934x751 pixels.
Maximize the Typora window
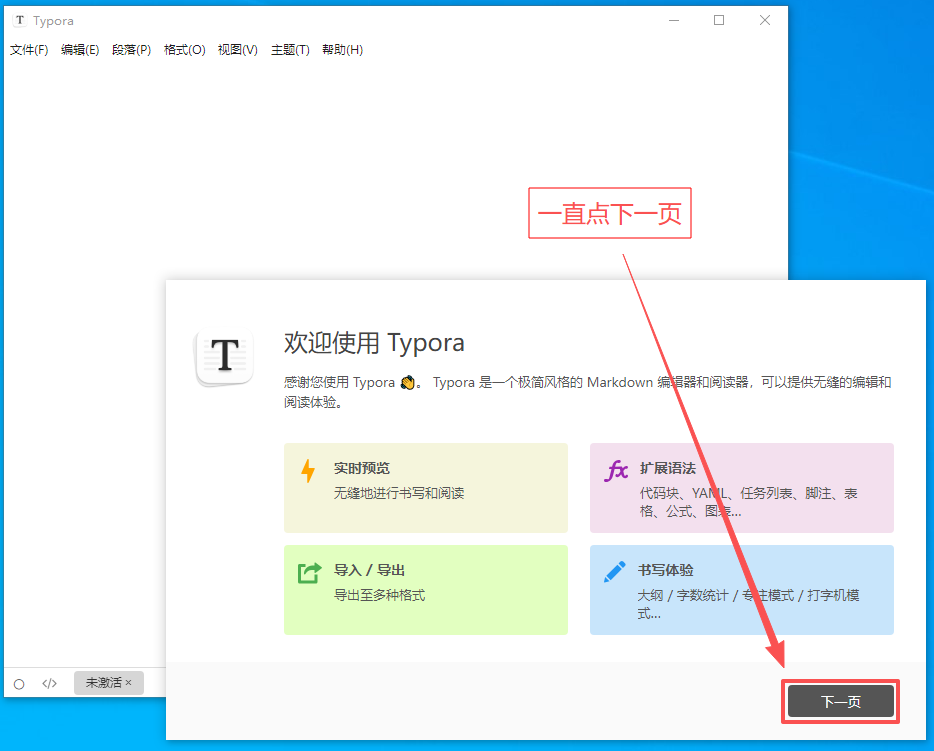(x=719, y=20)
